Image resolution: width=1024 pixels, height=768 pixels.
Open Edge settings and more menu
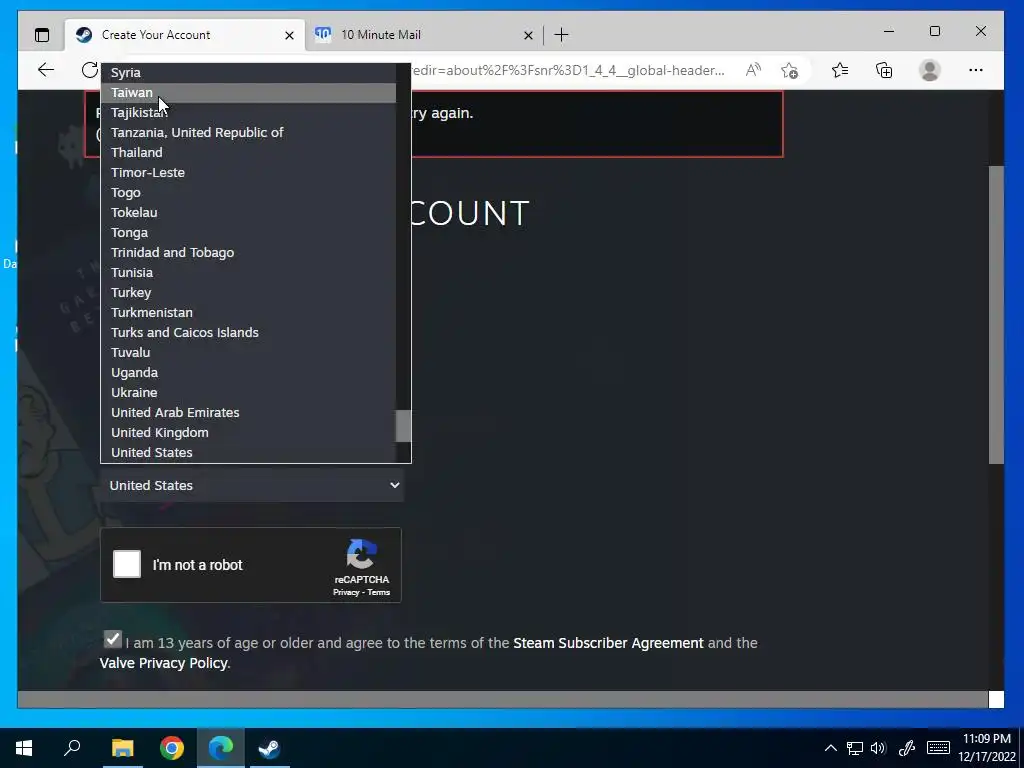coord(976,70)
